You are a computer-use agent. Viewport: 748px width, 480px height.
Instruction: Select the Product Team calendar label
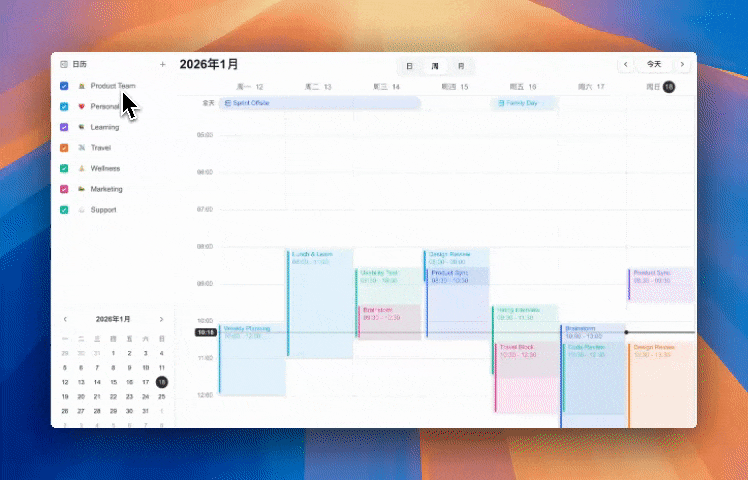[x=113, y=86]
